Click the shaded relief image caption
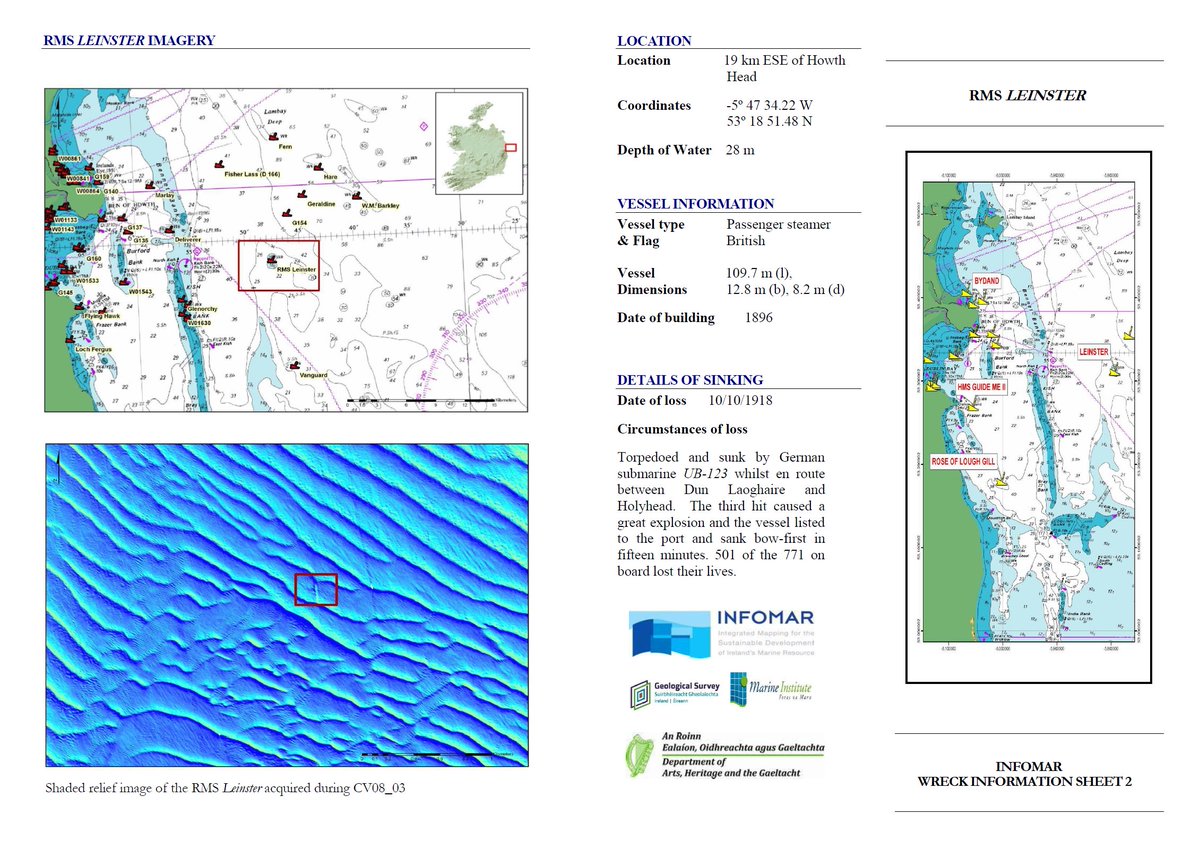Screen dimensions: 1200x849 [x=225, y=789]
